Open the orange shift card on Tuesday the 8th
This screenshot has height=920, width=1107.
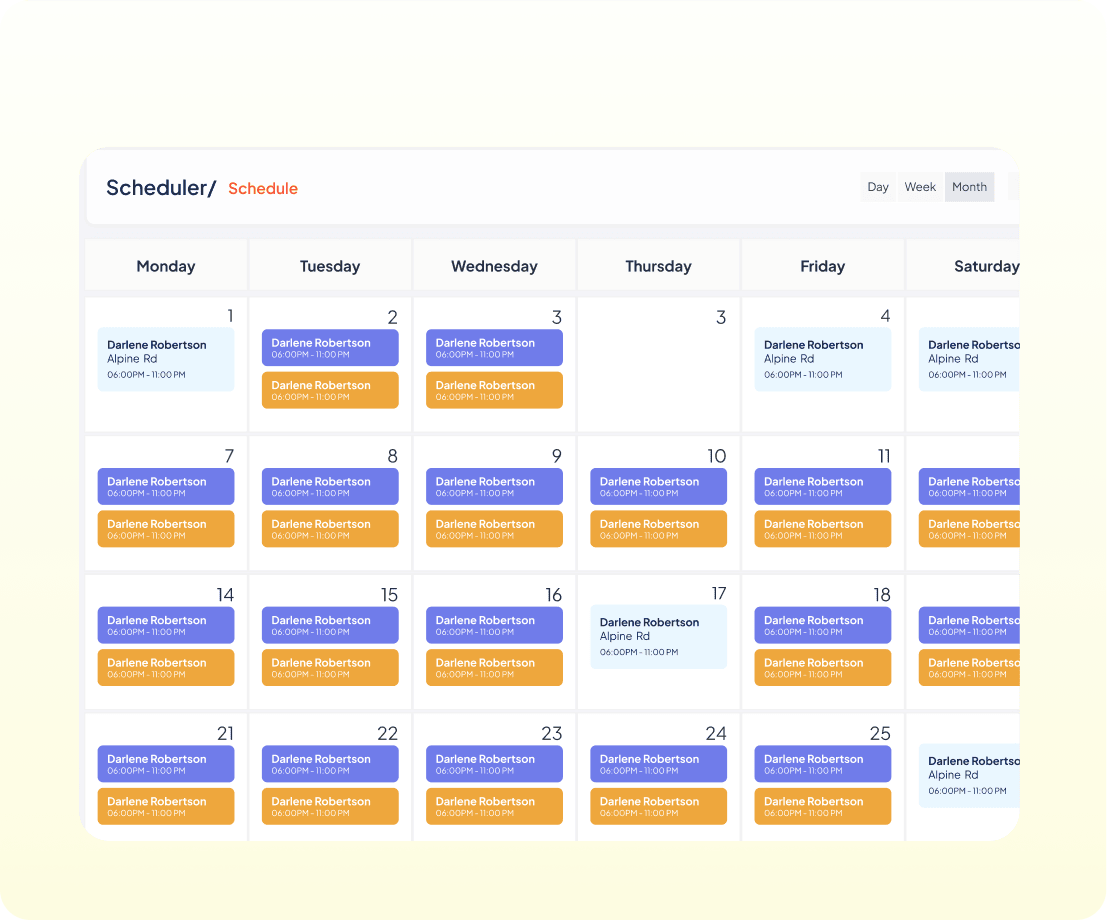pos(330,529)
